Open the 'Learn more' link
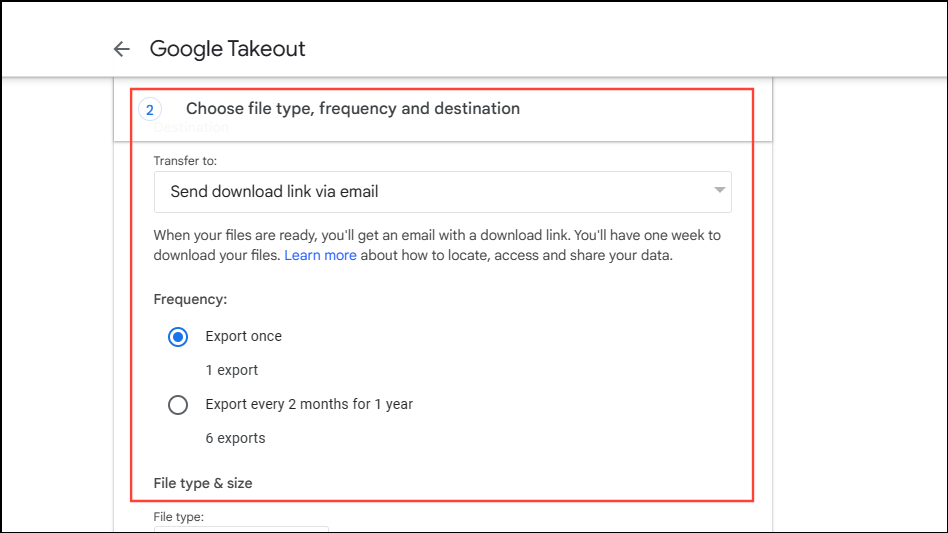The image size is (948, 533). click(x=320, y=255)
